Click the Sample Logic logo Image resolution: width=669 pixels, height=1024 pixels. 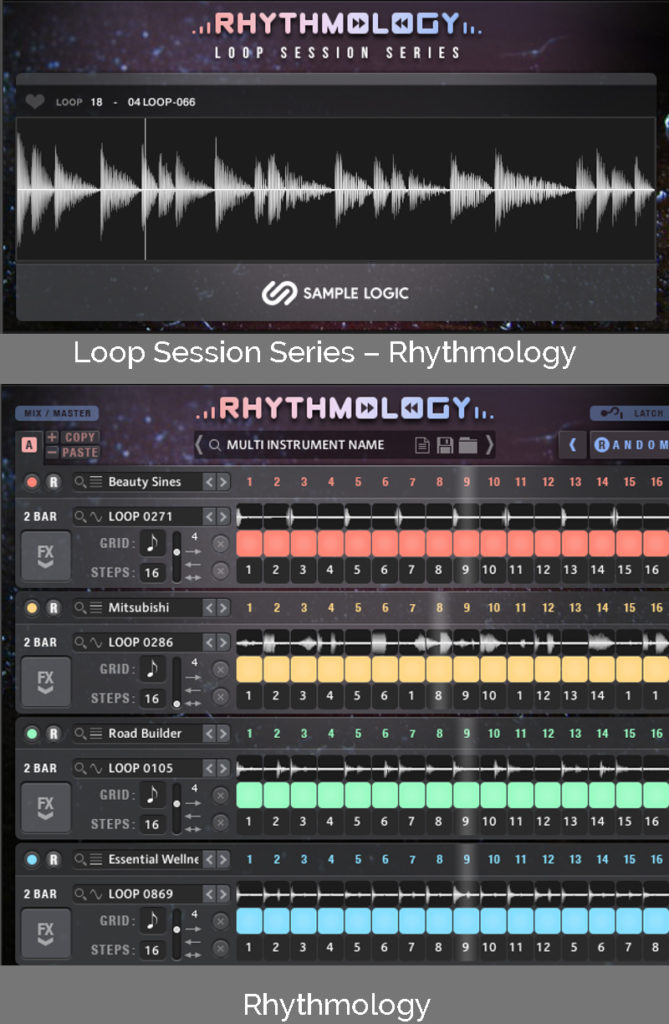point(335,293)
